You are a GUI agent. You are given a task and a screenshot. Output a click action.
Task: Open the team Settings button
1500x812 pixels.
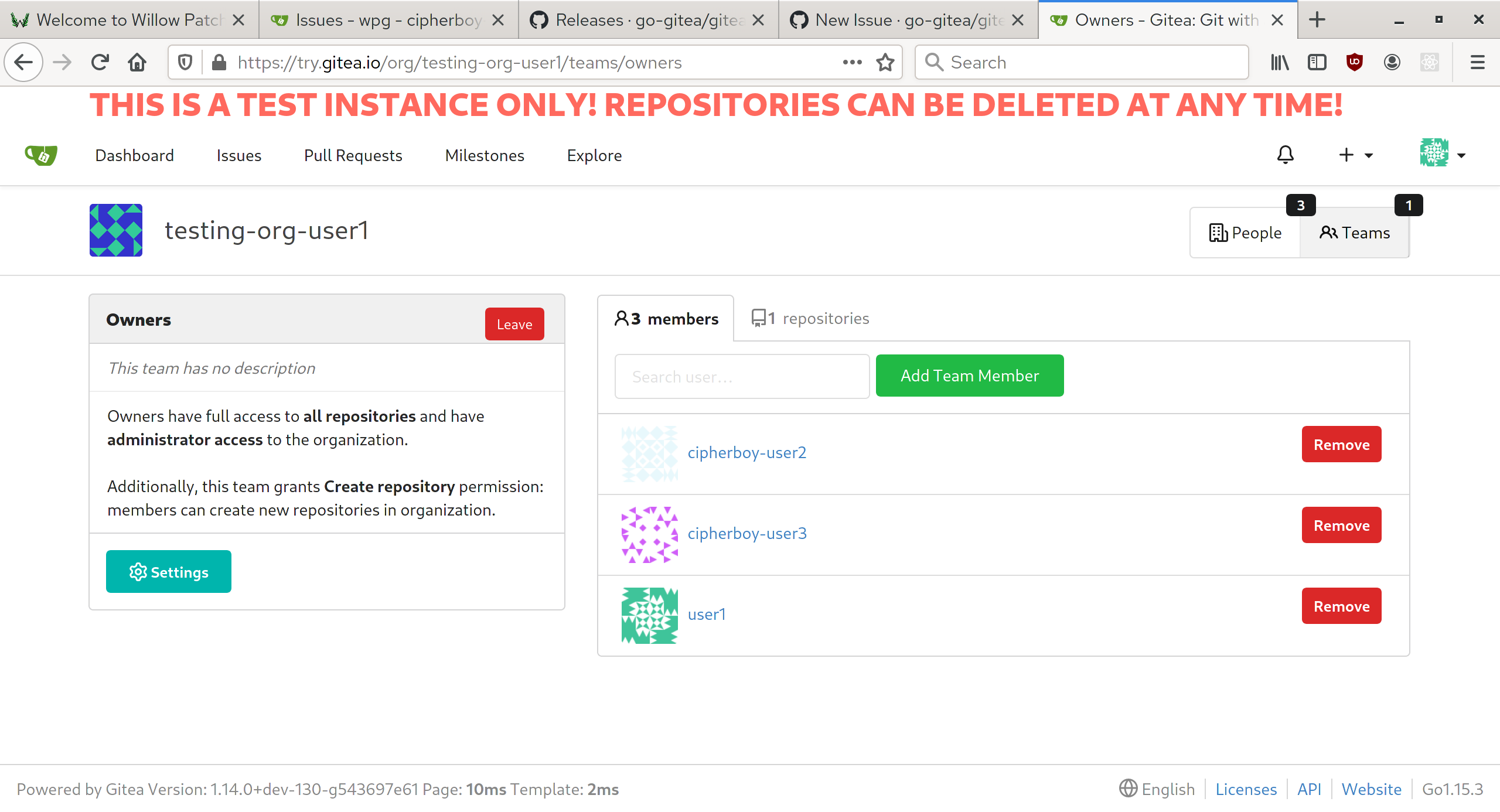pos(169,572)
